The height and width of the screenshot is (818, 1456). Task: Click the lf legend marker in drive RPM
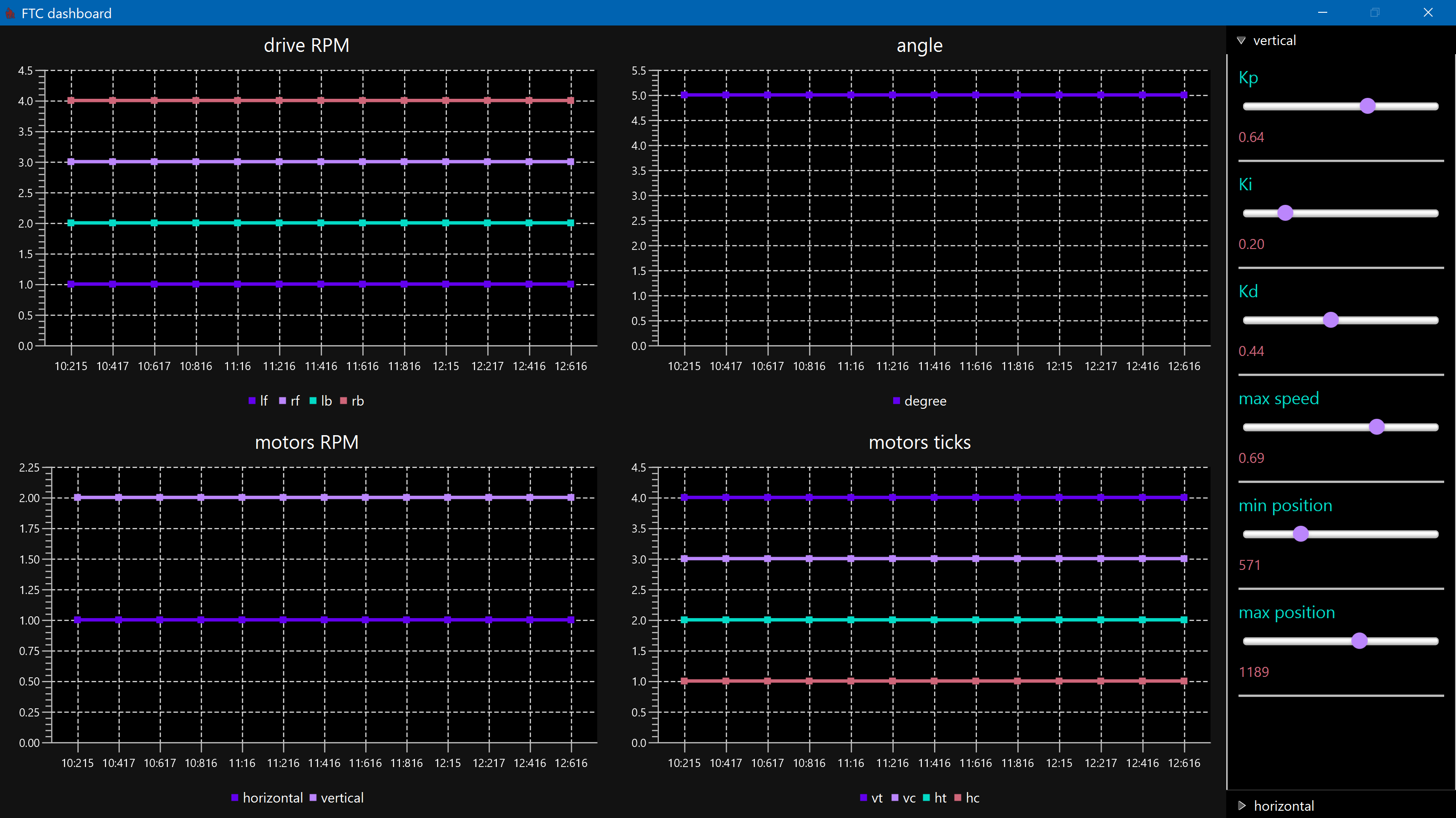(x=252, y=401)
